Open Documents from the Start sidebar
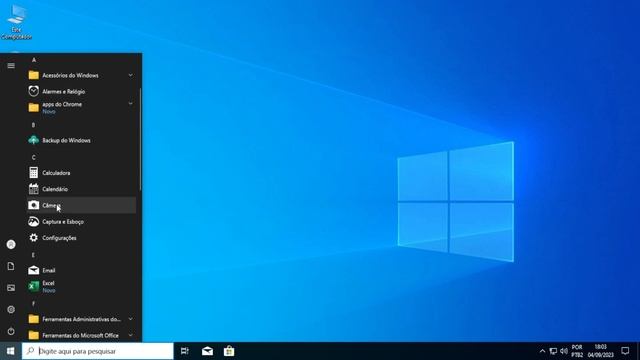640x360 pixels. 11,266
